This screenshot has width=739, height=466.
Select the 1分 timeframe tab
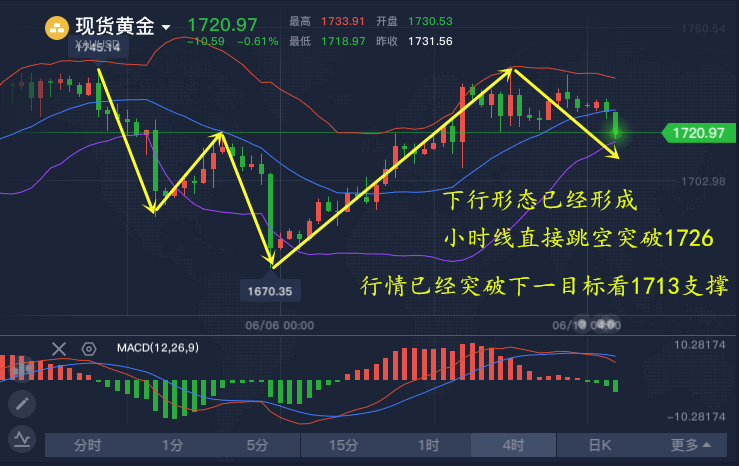(172, 445)
